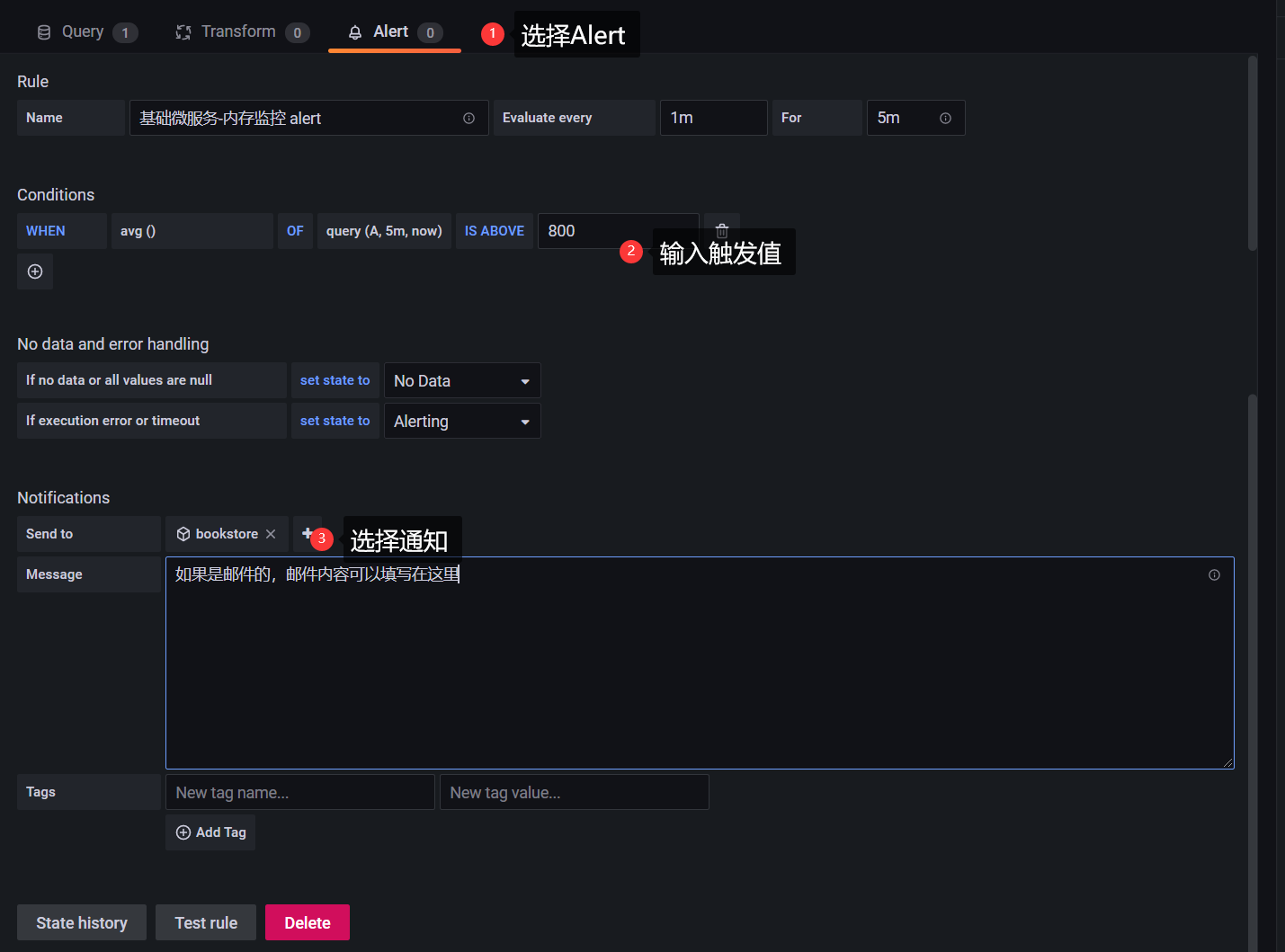
Task: Click the New tag value input
Action: 575,792
